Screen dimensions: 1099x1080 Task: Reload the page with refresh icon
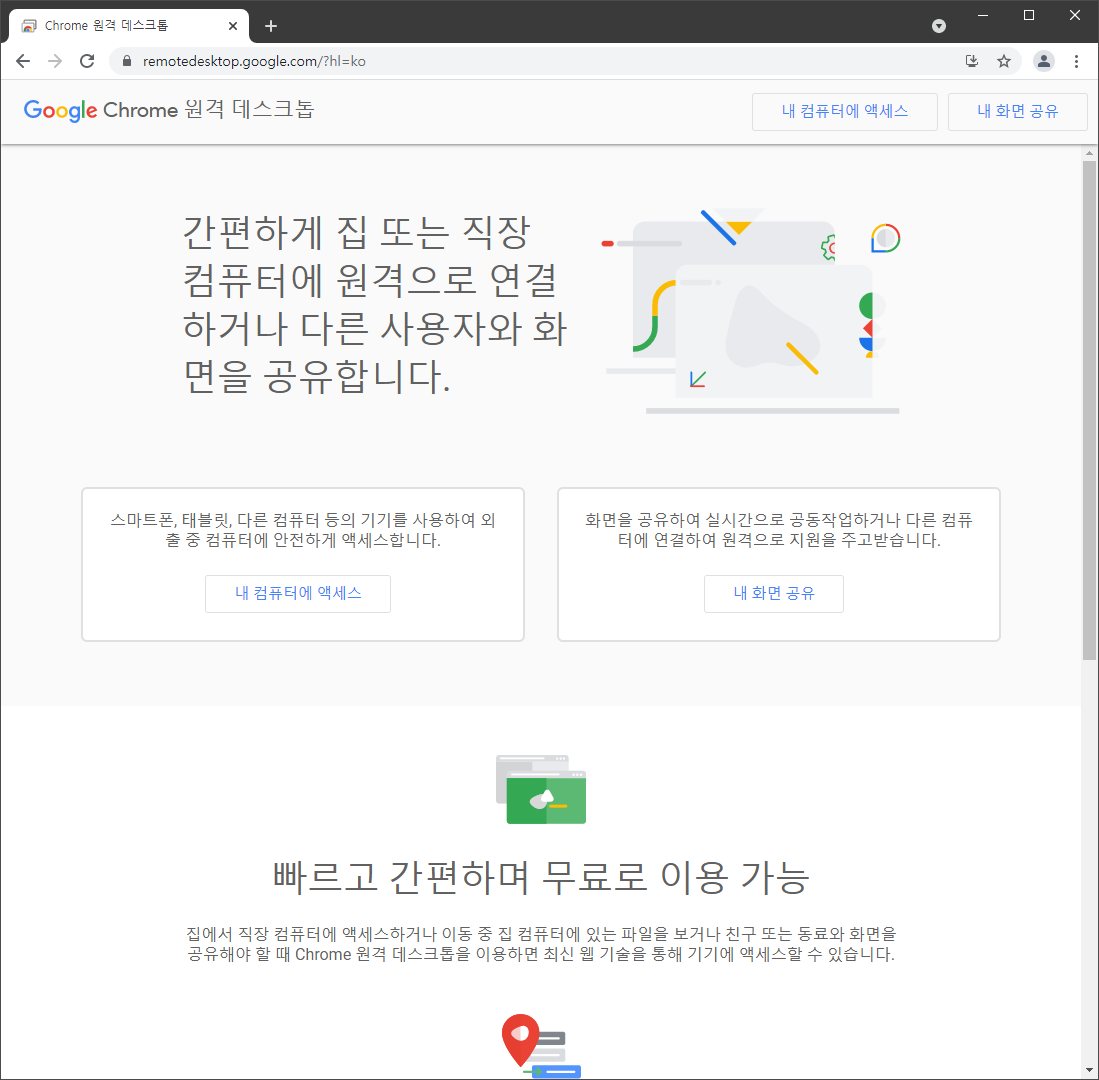[87, 61]
